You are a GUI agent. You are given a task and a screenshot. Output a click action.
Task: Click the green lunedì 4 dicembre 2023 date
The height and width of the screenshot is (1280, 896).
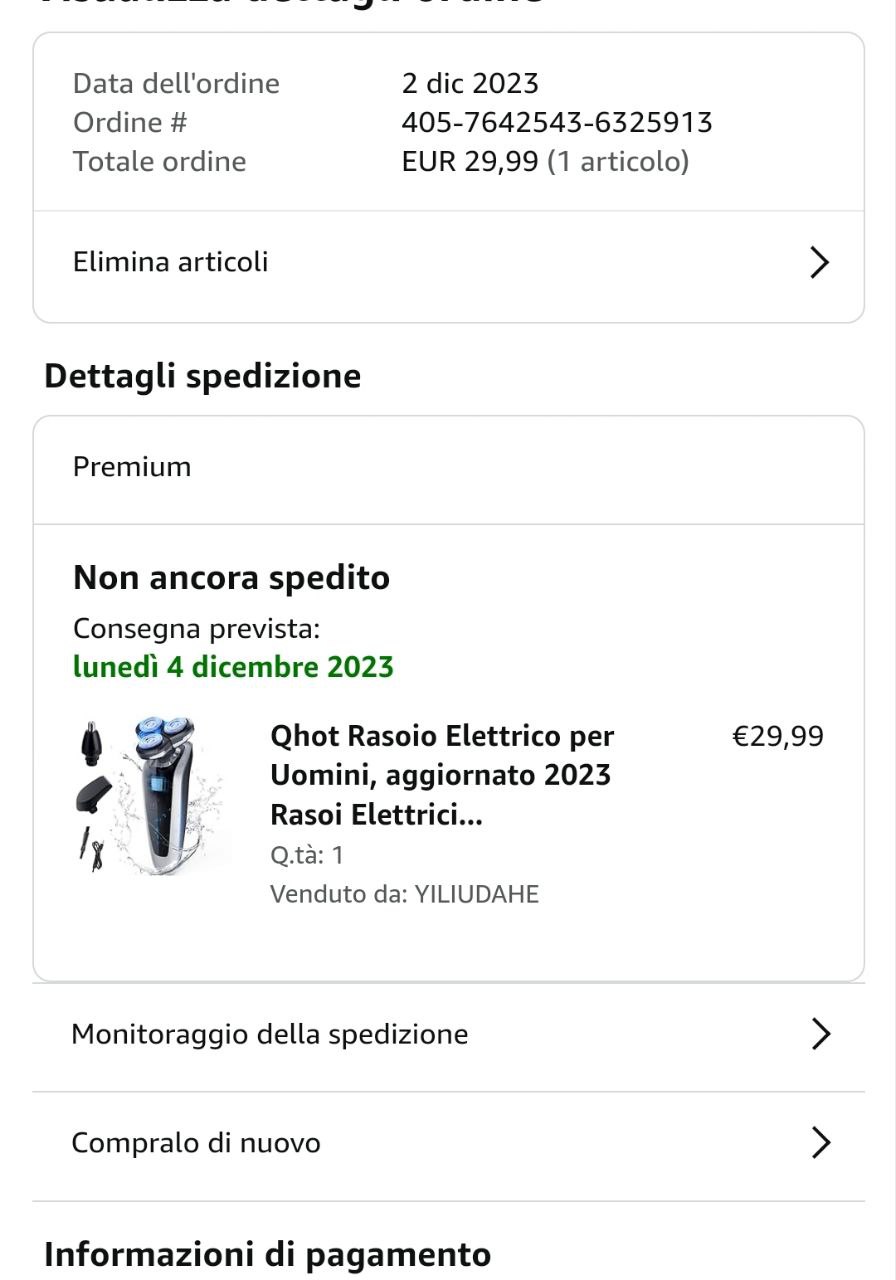(233, 667)
